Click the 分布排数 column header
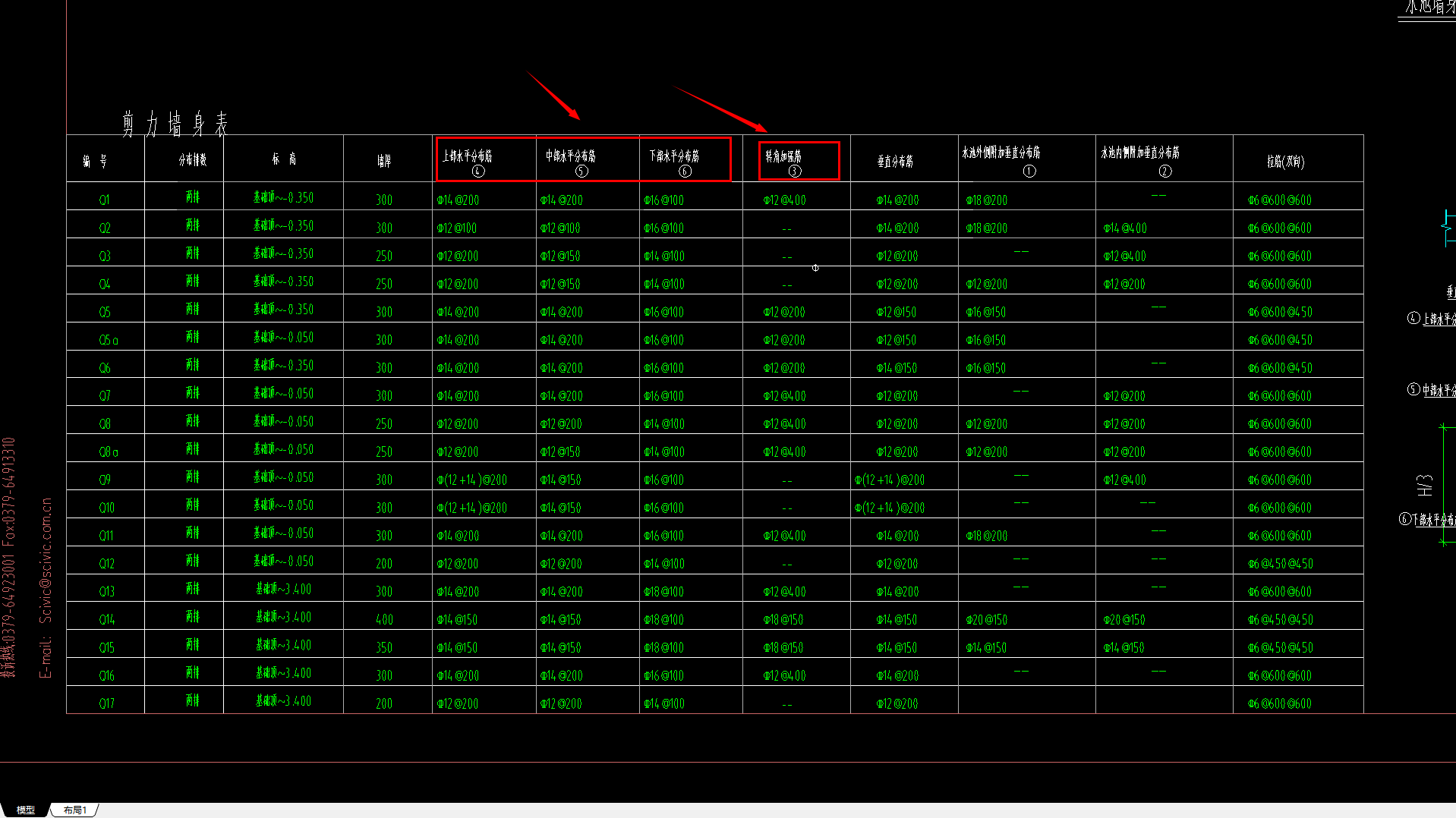The width and height of the screenshot is (1456, 818). coord(193,160)
